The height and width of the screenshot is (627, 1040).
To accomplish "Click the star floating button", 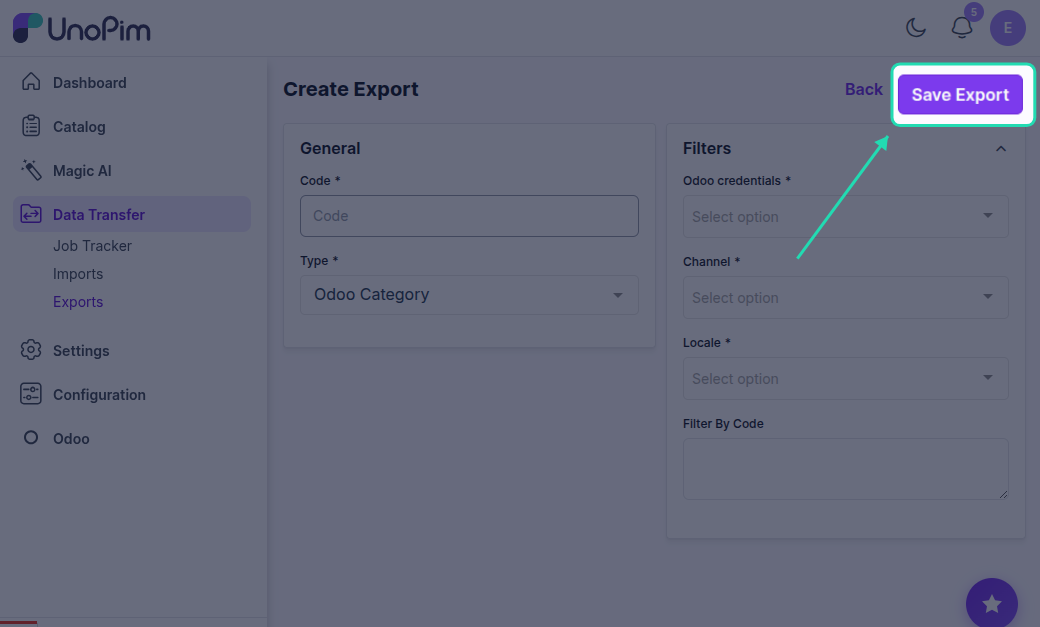I will [x=992, y=603].
